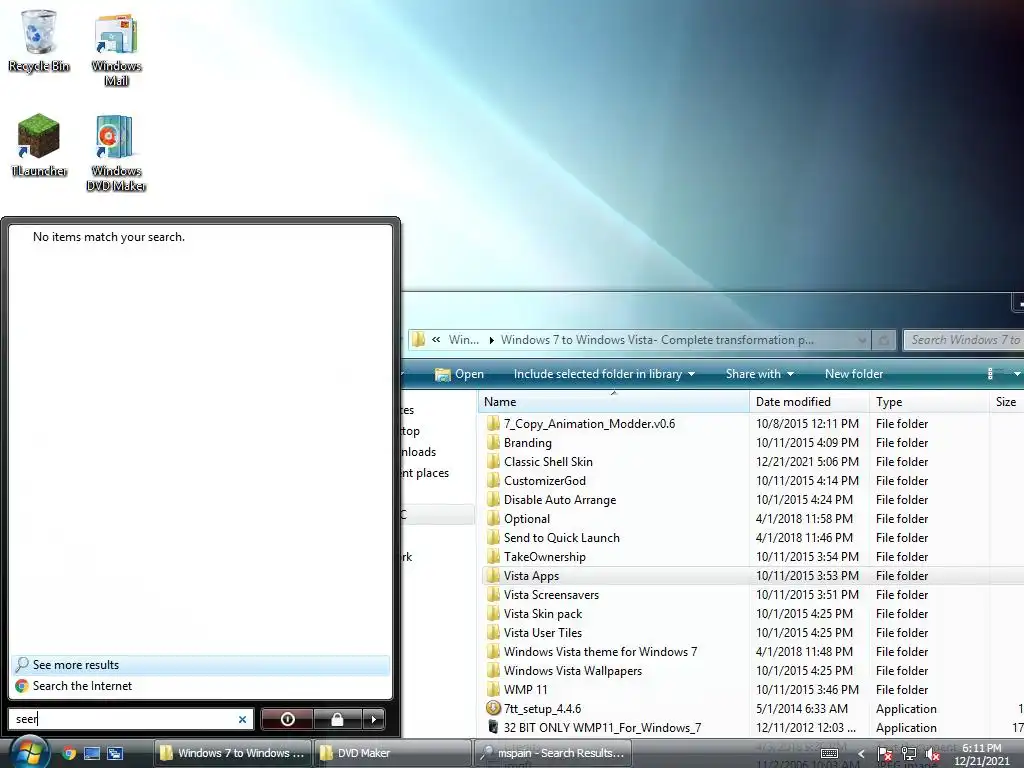
Task: Click the Show Desktop quick launch icon
Action: (x=92, y=753)
